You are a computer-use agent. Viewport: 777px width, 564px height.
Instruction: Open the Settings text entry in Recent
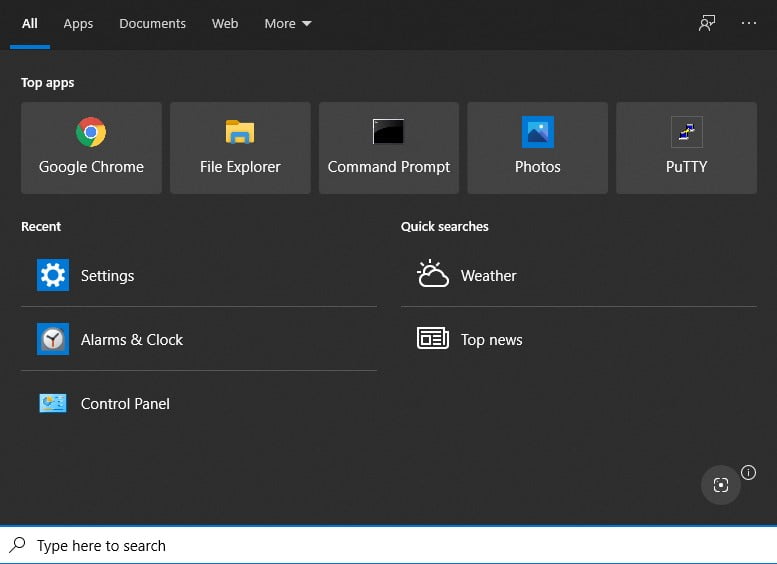pos(108,276)
